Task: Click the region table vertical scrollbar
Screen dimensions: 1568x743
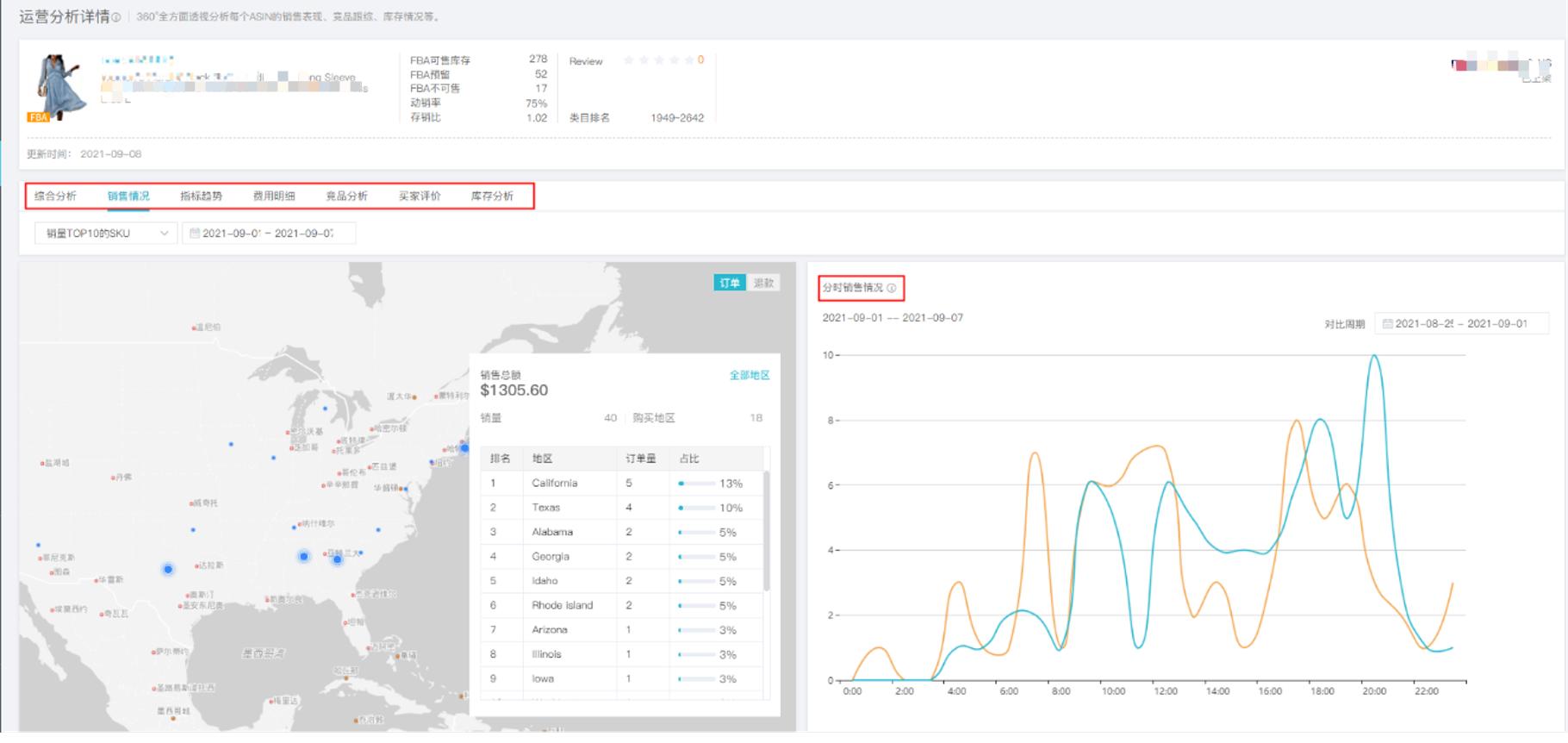Action: pyautogui.click(x=767, y=530)
